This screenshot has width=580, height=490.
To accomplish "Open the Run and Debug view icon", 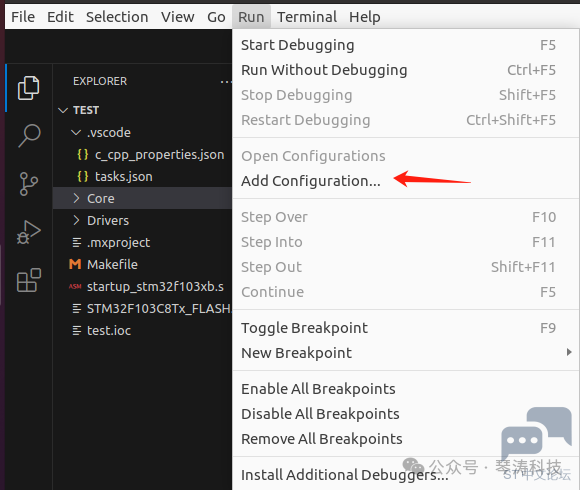I will [28, 232].
